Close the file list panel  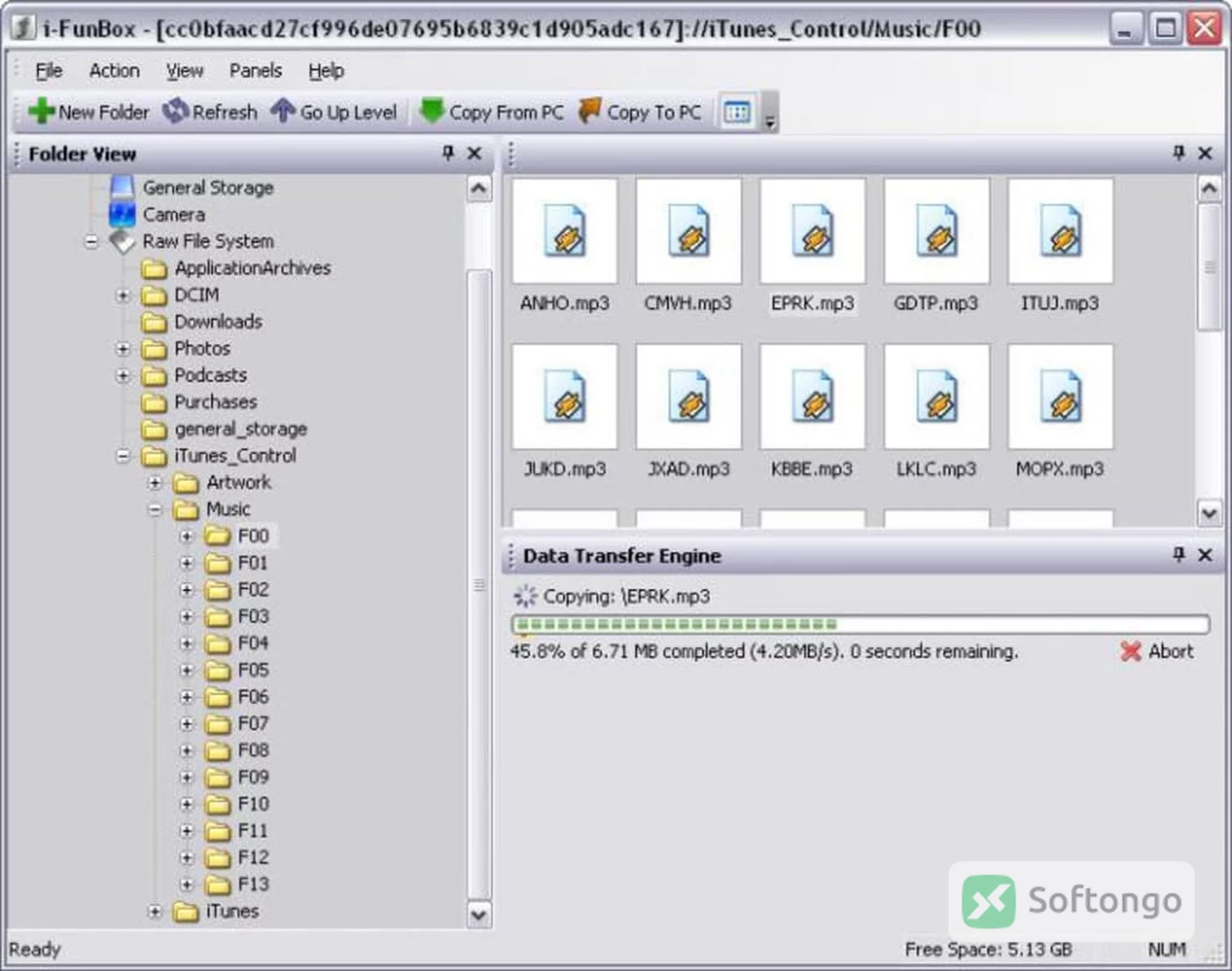pyautogui.click(x=1205, y=153)
